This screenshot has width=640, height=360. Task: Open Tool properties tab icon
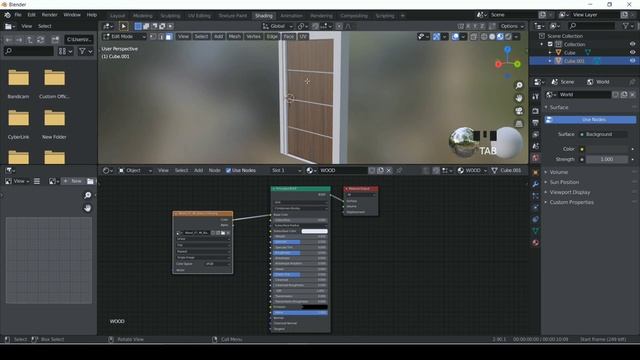tap(536, 97)
